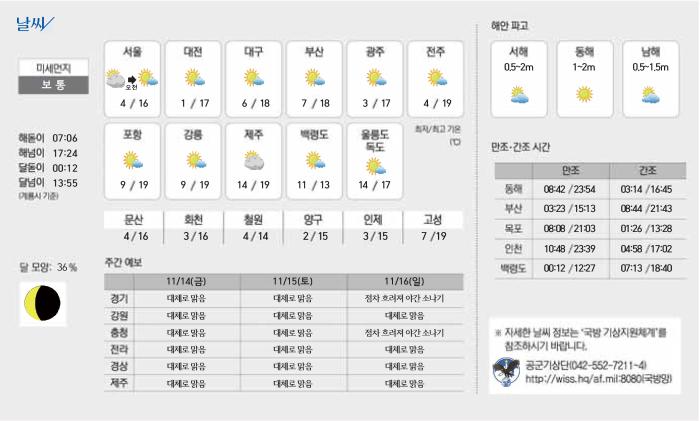
Task: Click the 만조 high tide column header
Action: (571, 170)
